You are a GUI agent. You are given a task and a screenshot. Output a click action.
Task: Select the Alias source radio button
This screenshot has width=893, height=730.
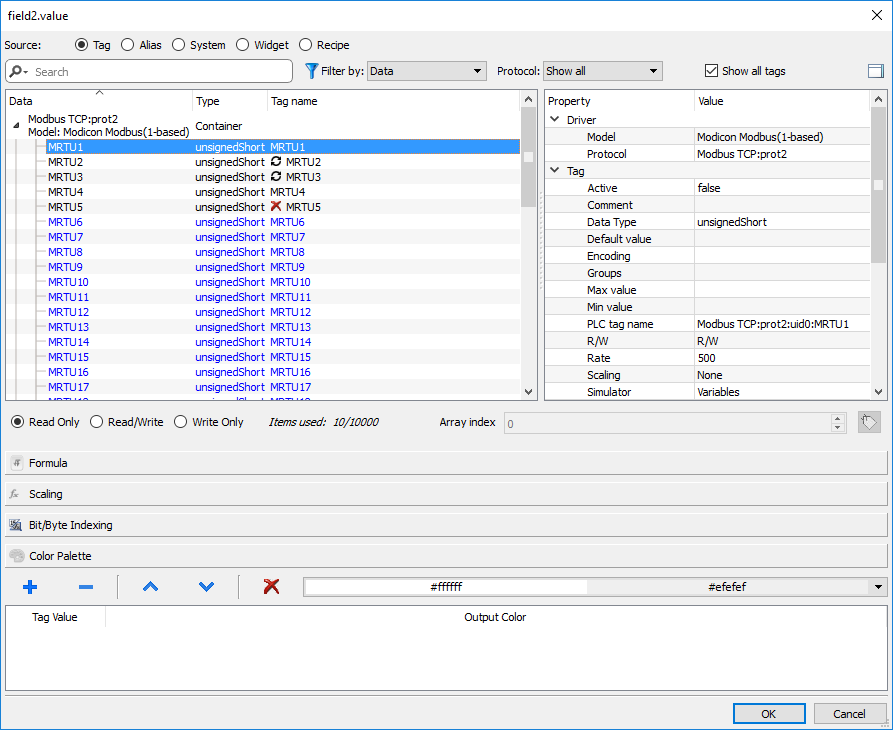[128, 45]
